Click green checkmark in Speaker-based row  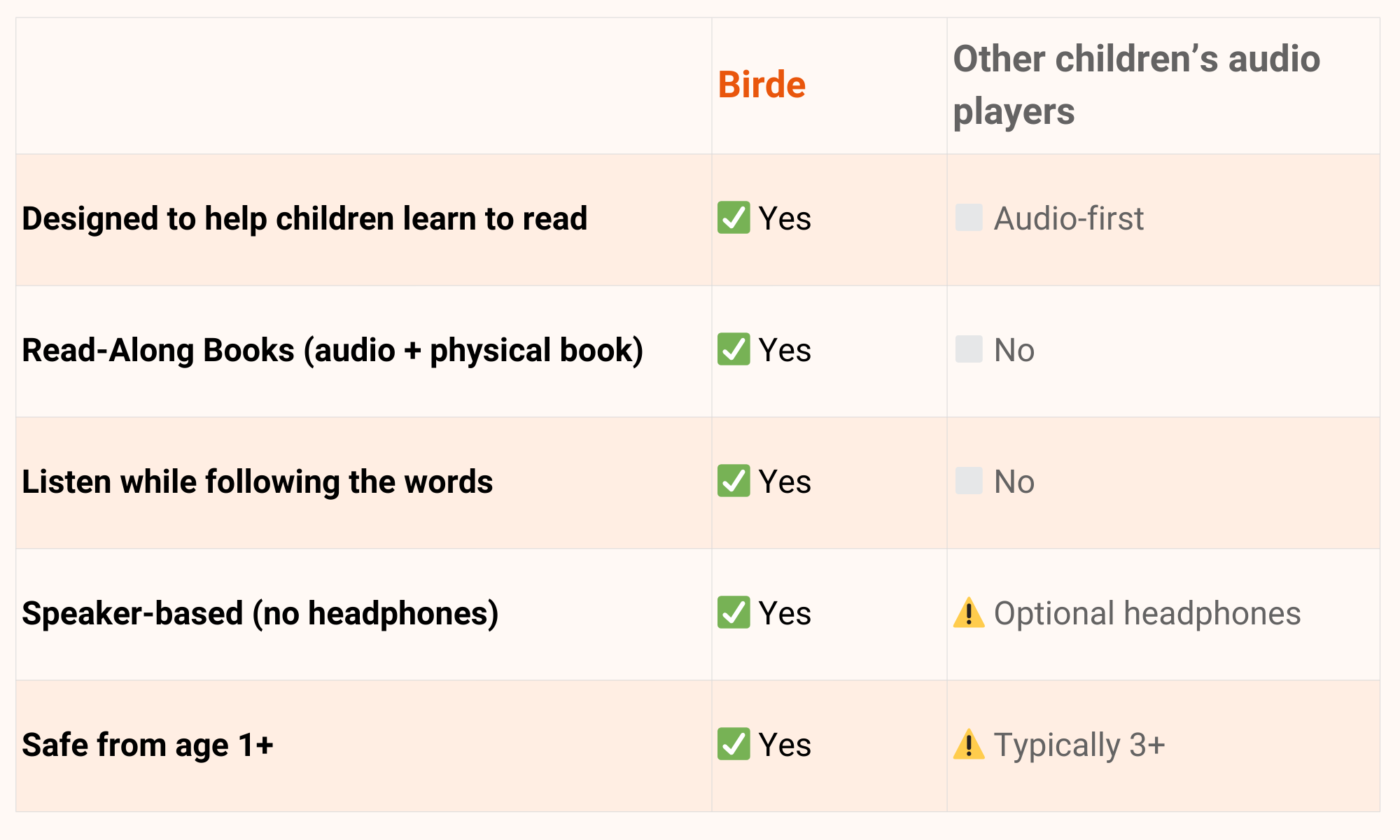[733, 612]
